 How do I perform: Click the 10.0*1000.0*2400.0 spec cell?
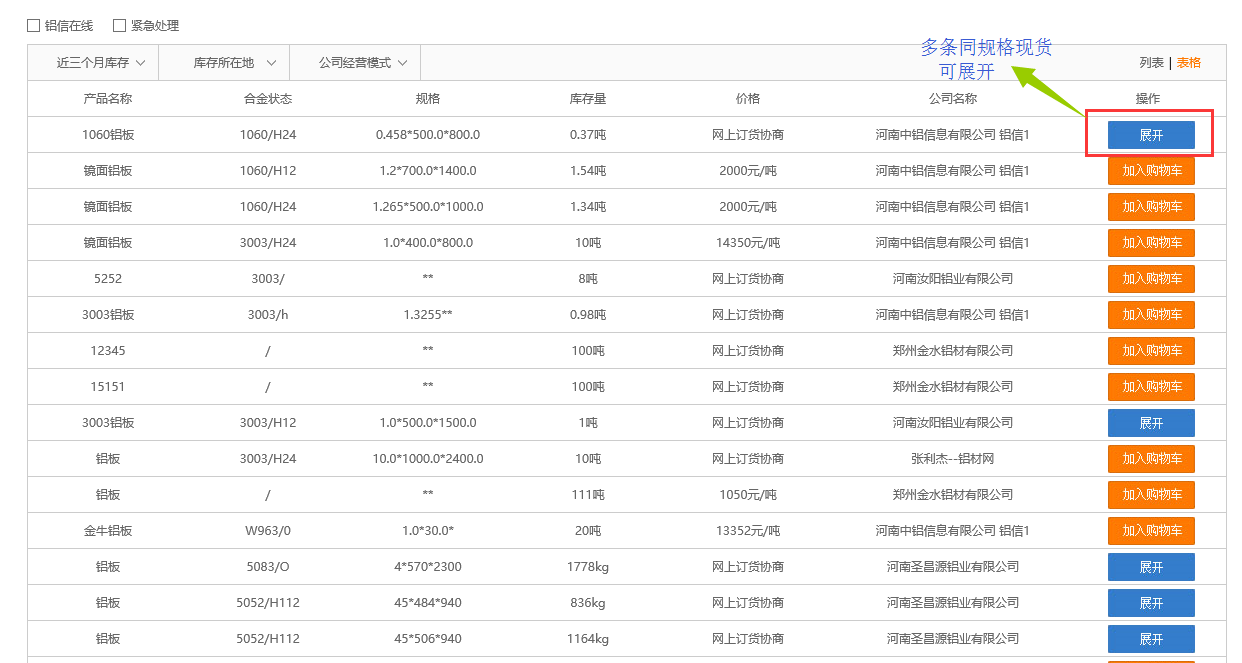click(428, 459)
